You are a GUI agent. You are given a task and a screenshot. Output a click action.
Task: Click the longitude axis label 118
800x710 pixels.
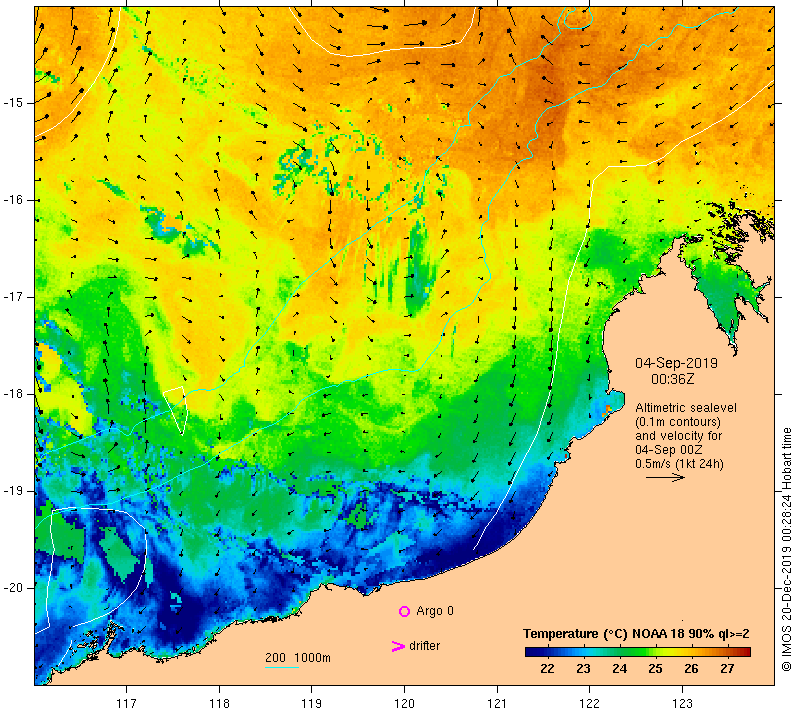click(219, 703)
